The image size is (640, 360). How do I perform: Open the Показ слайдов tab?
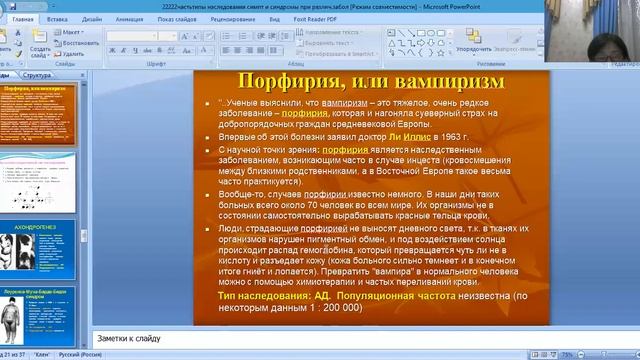[177, 19]
